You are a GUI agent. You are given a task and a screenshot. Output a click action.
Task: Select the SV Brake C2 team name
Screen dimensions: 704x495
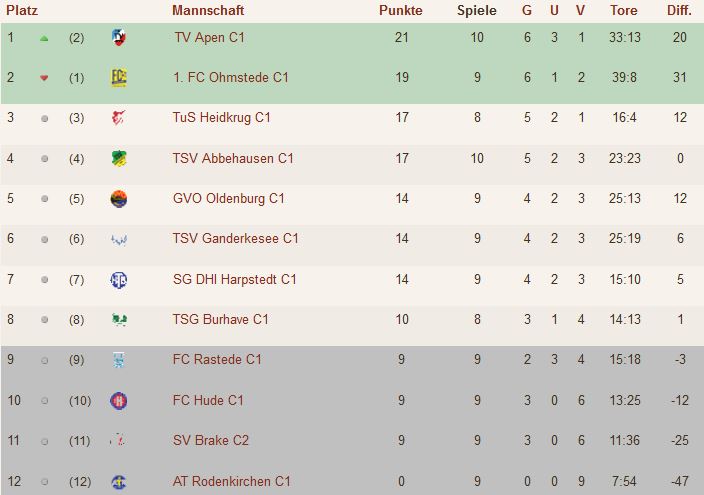211,440
